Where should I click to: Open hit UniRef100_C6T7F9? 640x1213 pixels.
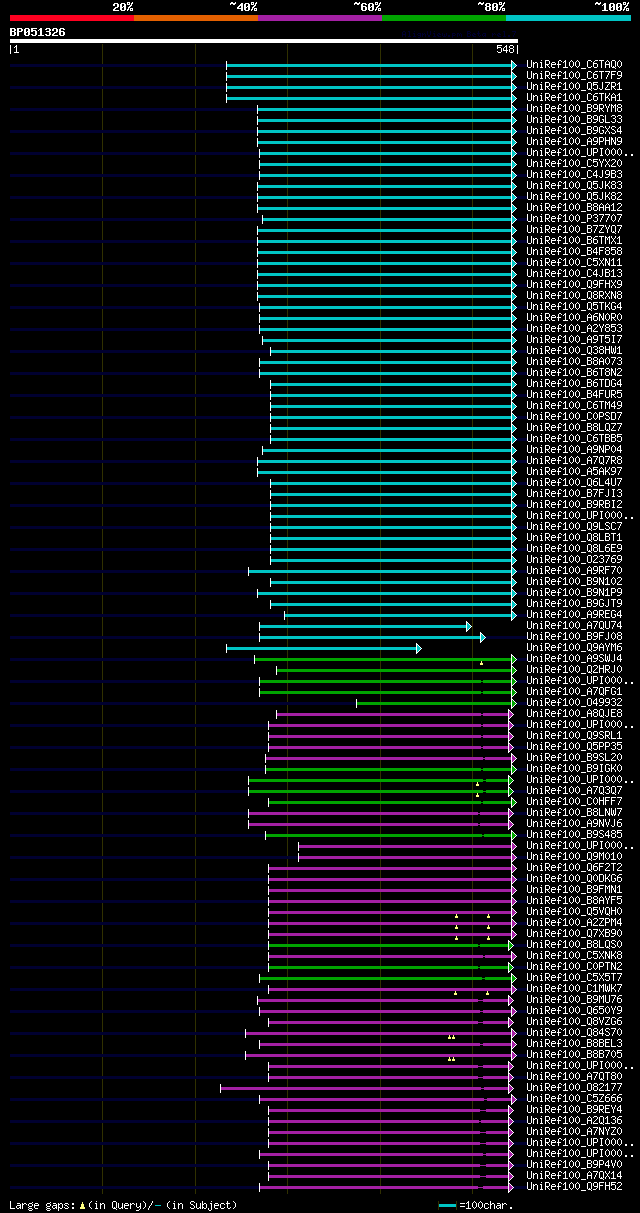tap(574, 75)
